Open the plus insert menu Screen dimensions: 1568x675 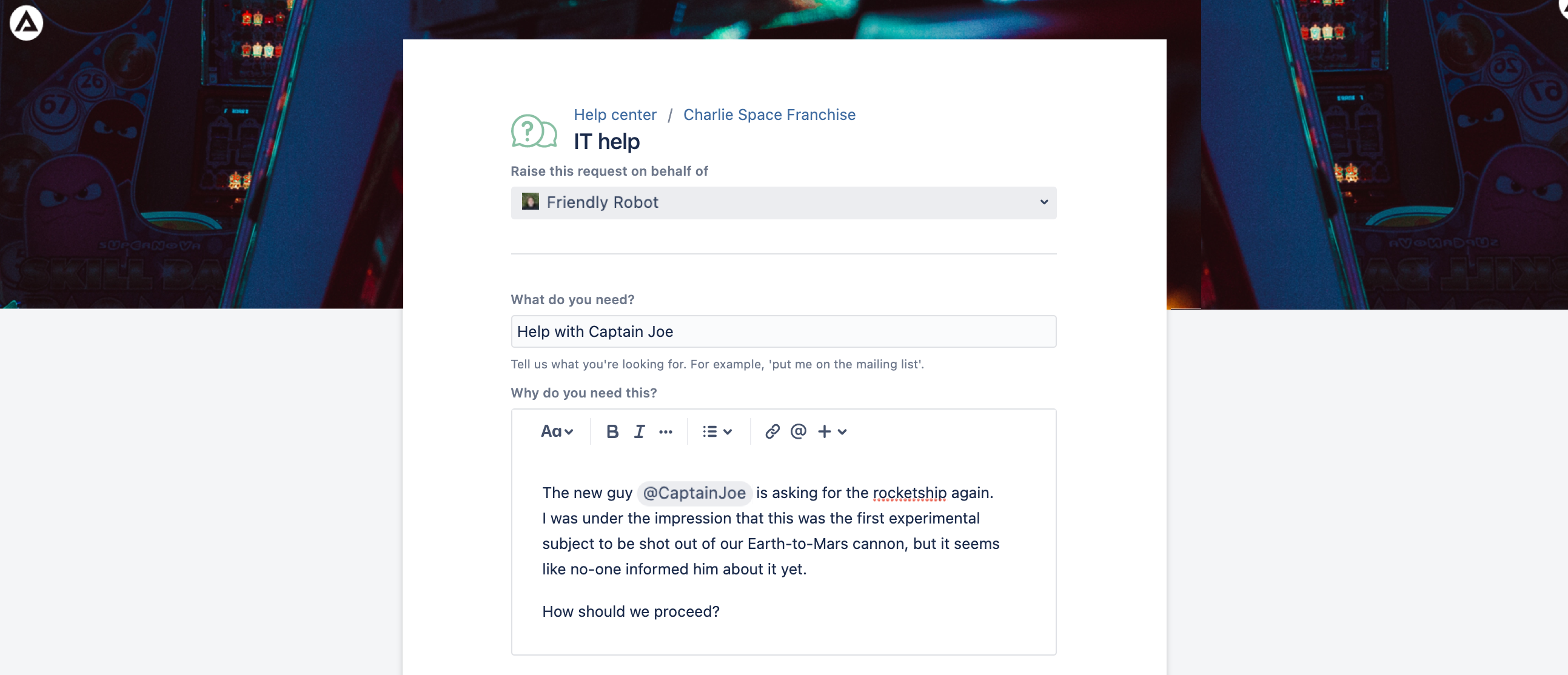click(x=832, y=432)
